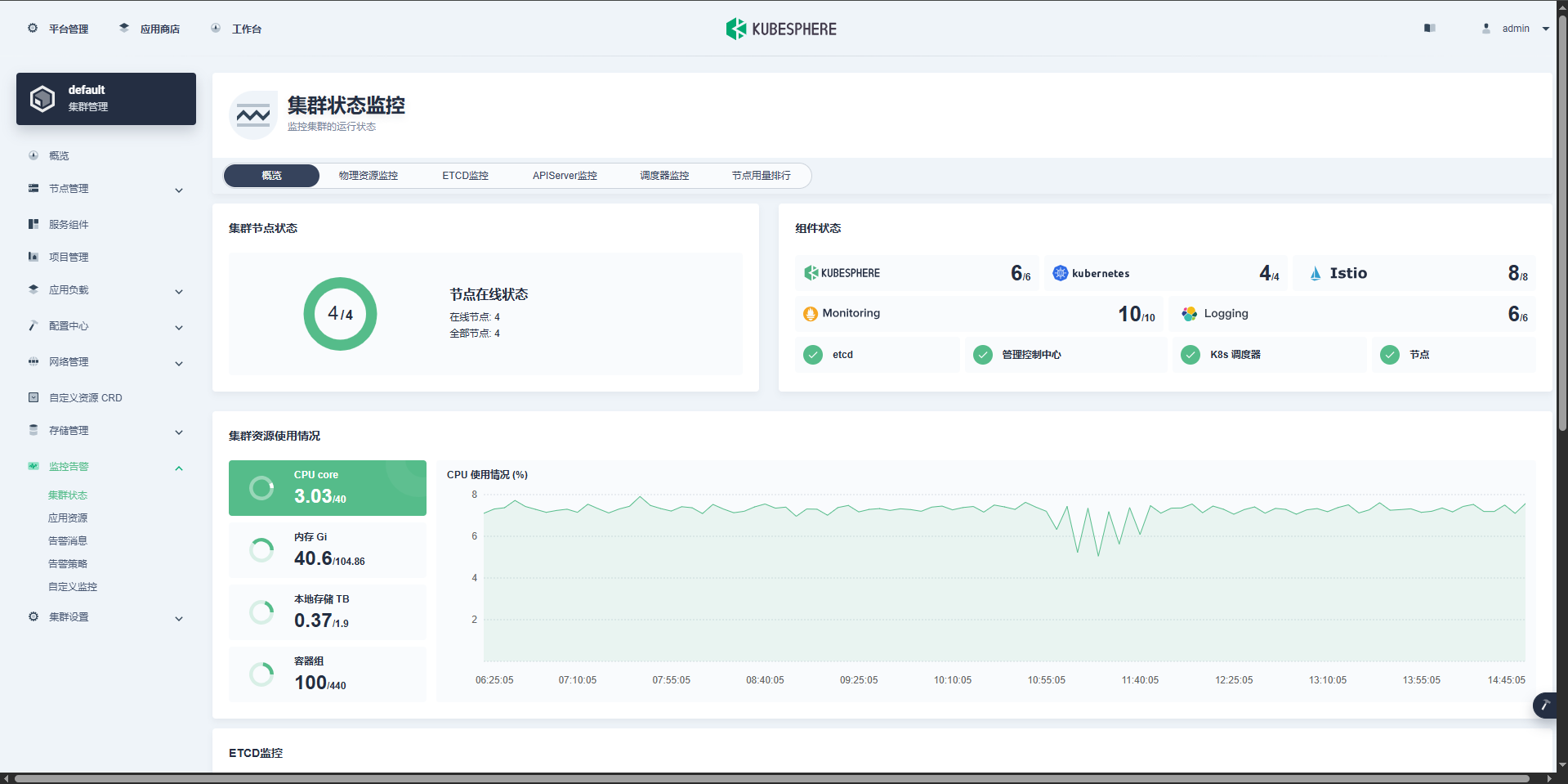
Task: Click the etcd green check icon
Action: (813, 355)
